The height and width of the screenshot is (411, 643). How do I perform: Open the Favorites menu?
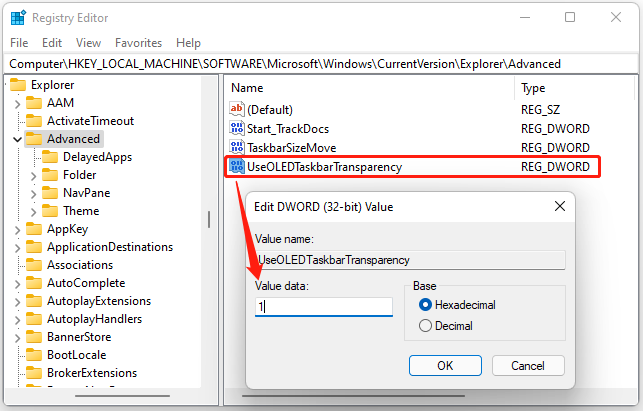(x=139, y=43)
